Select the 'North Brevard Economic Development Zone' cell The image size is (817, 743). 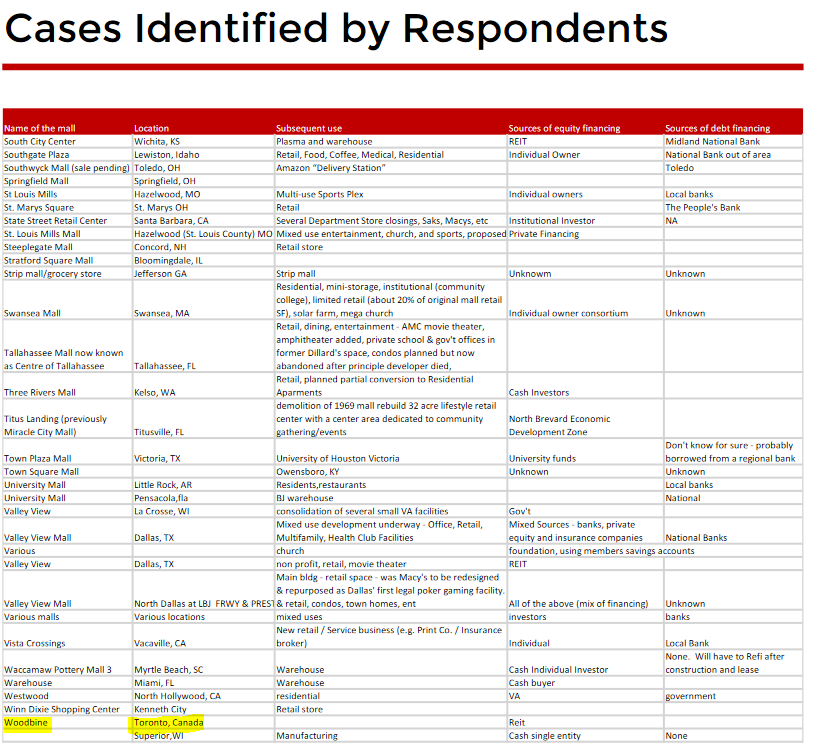pos(559,425)
